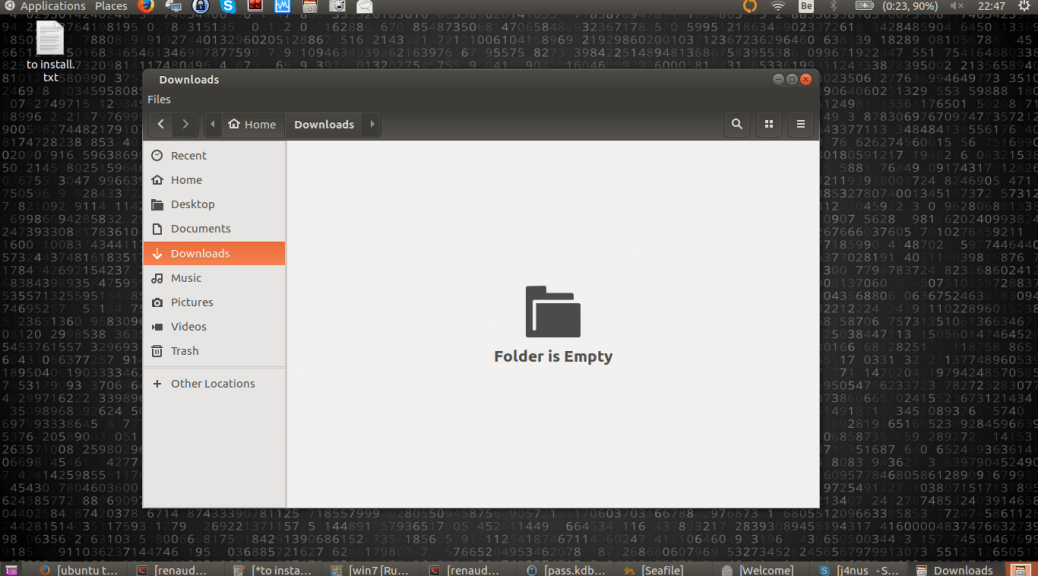Switch to '[win7 [Ru...' taskbar window
1038x576 pixels.
371,570
